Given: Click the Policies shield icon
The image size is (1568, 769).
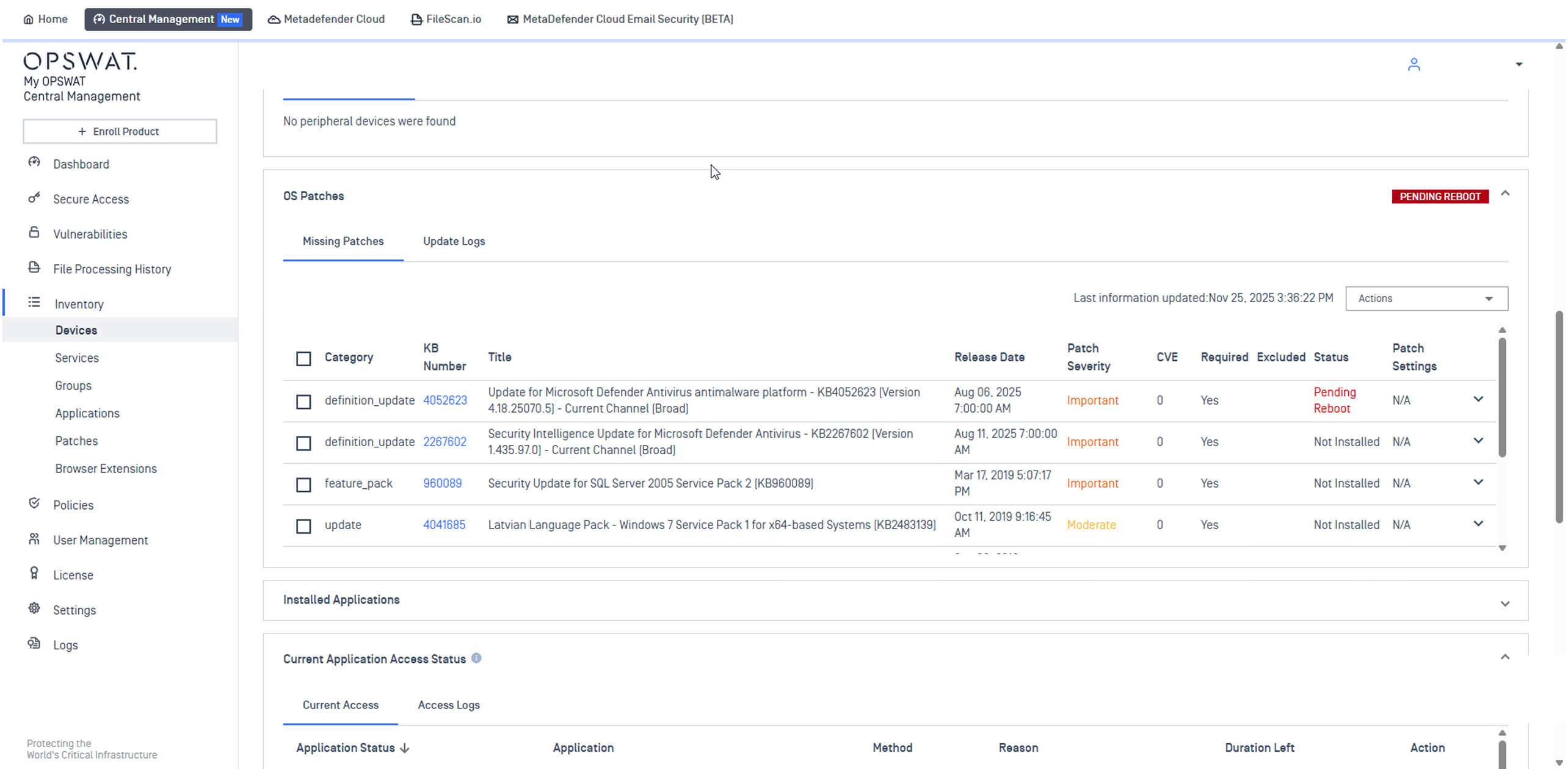Looking at the screenshot, I should (x=34, y=504).
